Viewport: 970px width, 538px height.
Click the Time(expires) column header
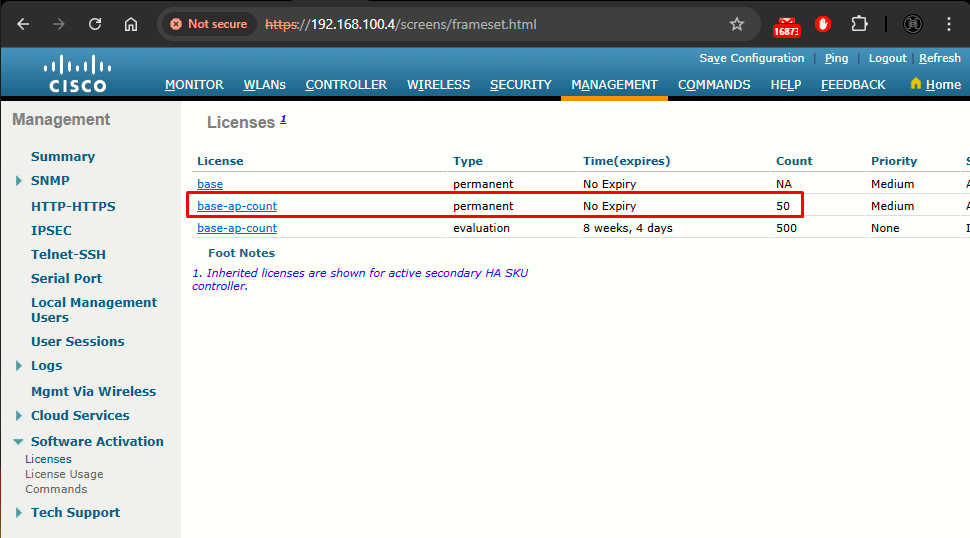[x=626, y=161]
